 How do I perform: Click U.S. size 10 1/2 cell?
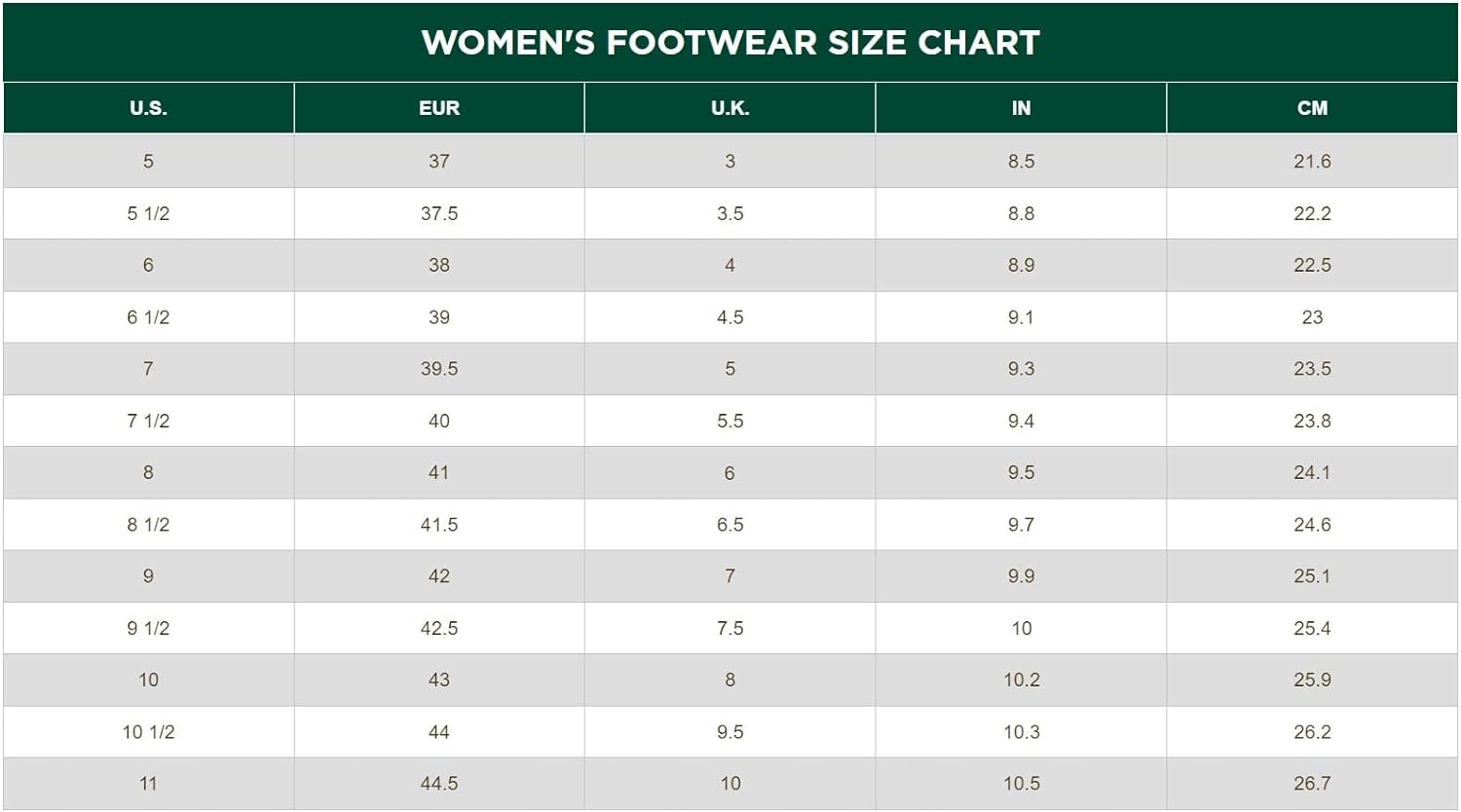point(148,732)
